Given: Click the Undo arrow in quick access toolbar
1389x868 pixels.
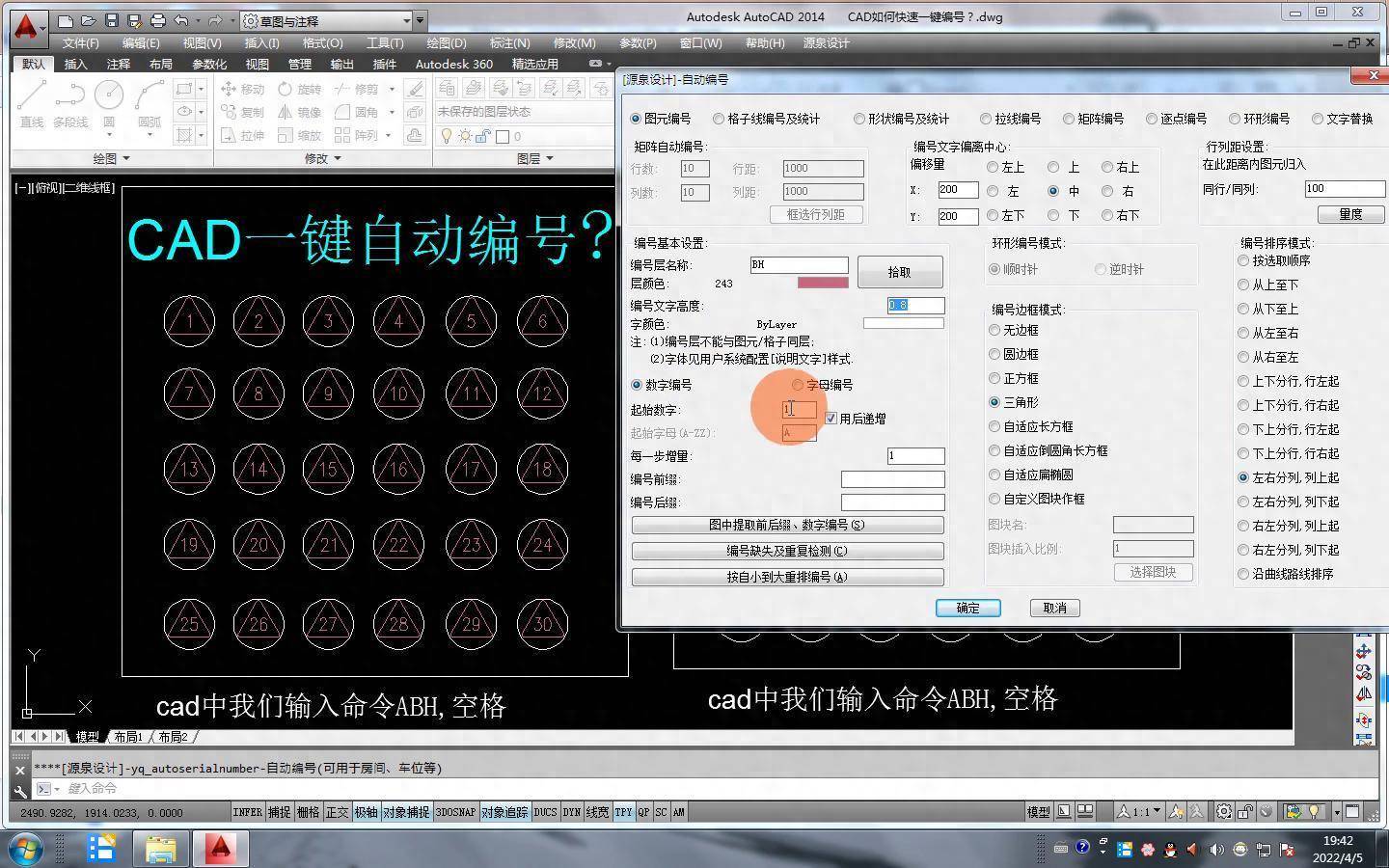Looking at the screenshot, I should click(180, 20).
